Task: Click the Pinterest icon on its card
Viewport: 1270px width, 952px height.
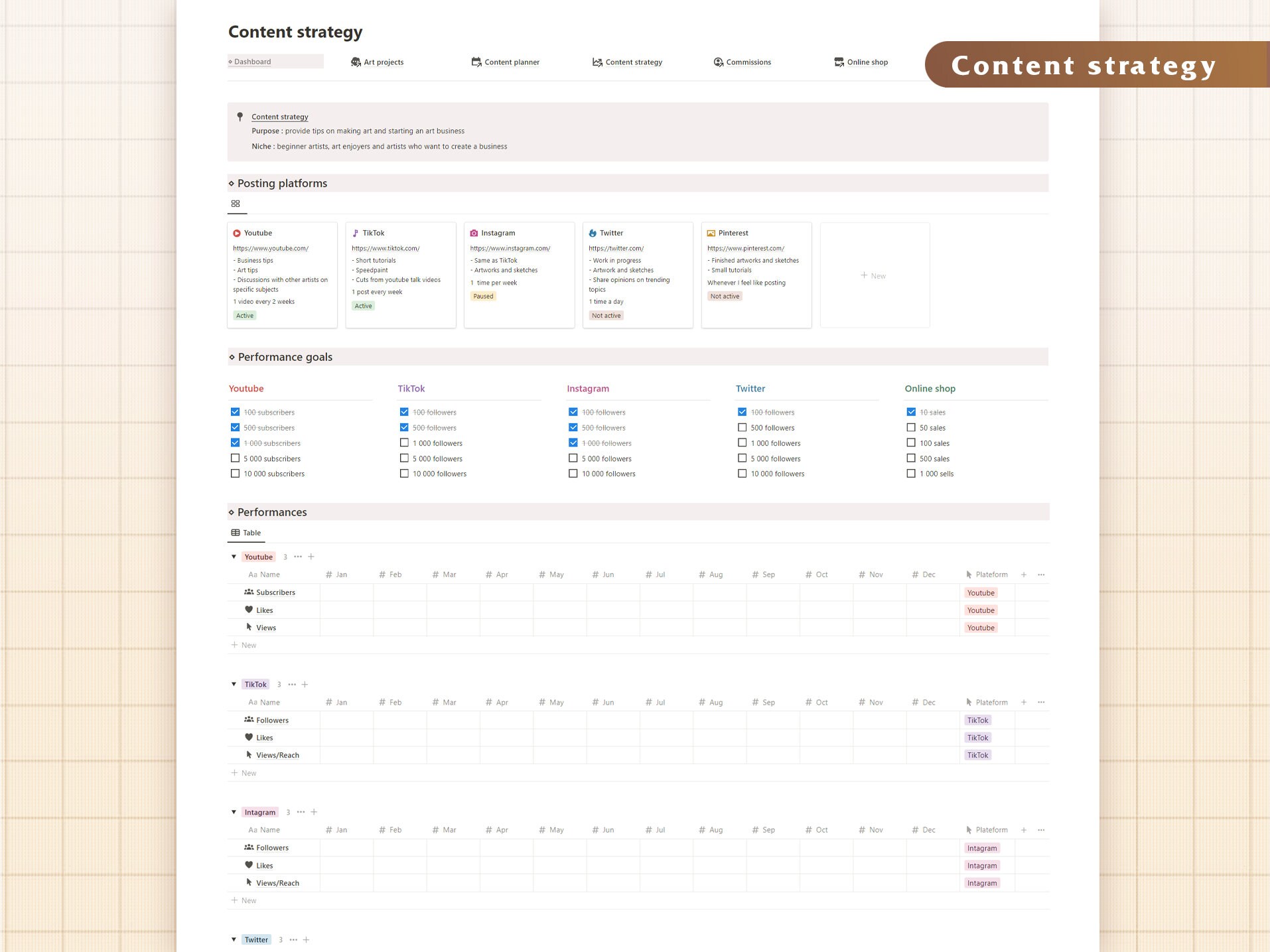Action: (711, 233)
